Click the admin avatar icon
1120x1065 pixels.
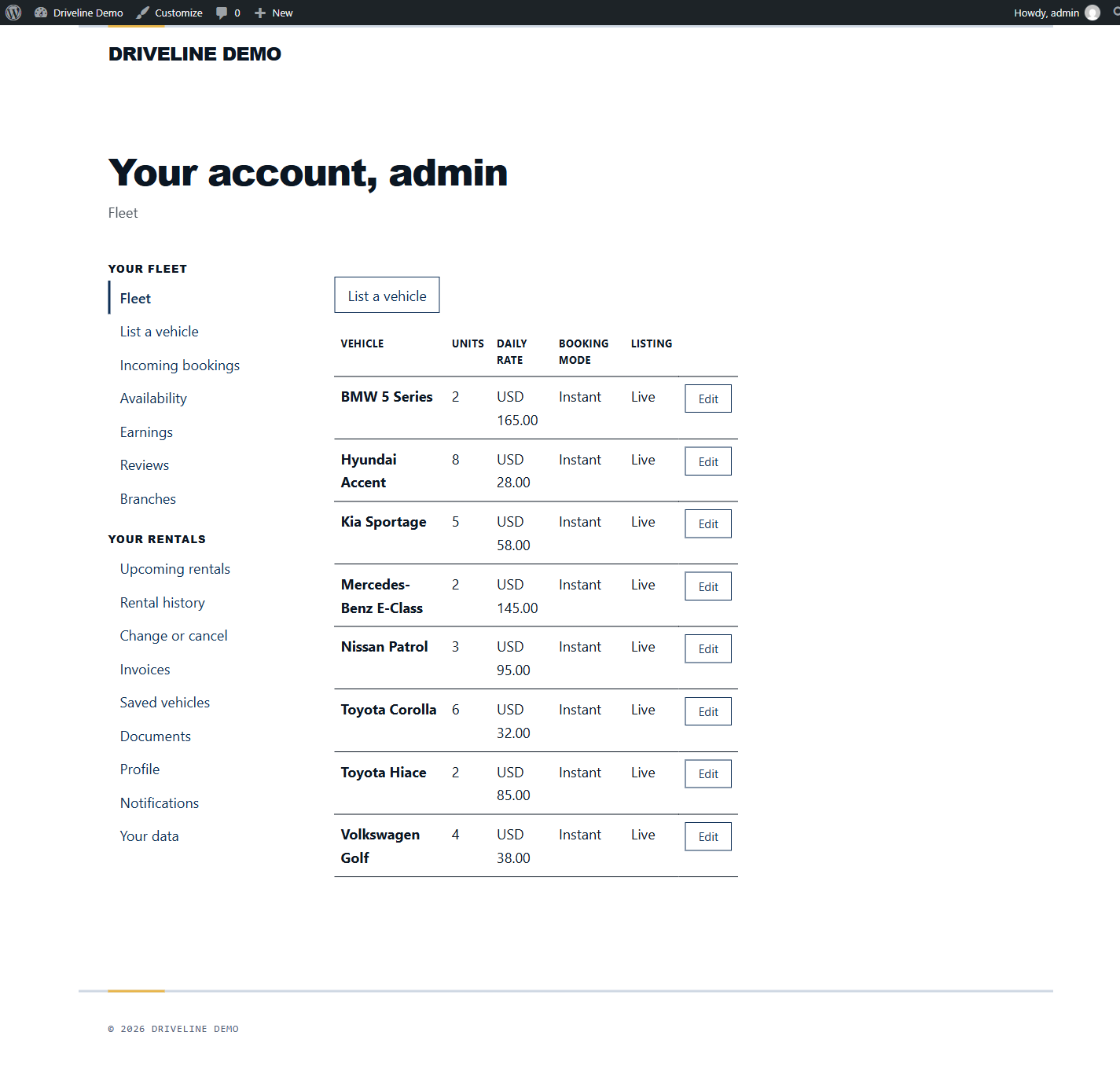click(1092, 13)
